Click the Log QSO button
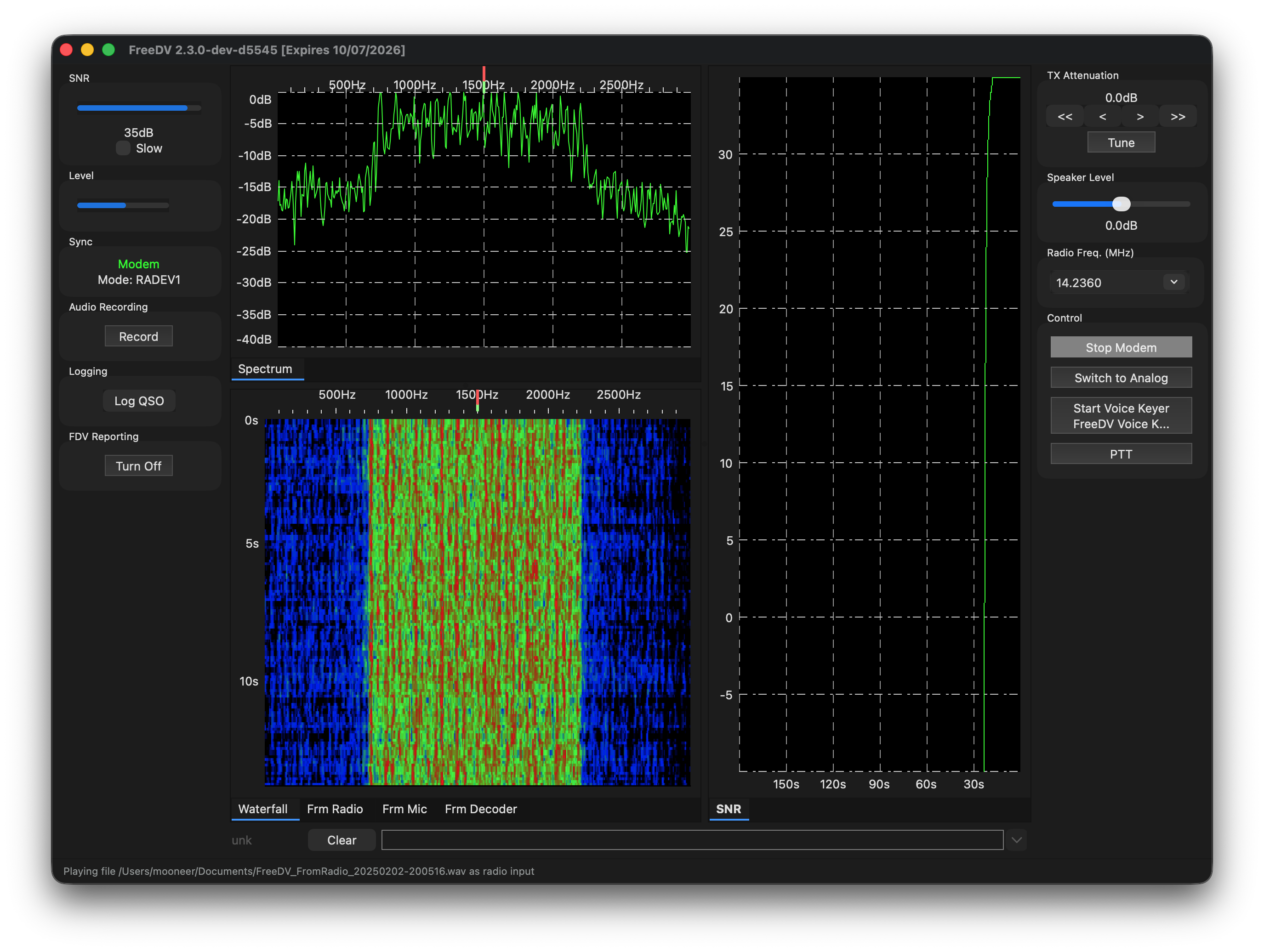1264x952 pixels. click(x=139, y=401)
